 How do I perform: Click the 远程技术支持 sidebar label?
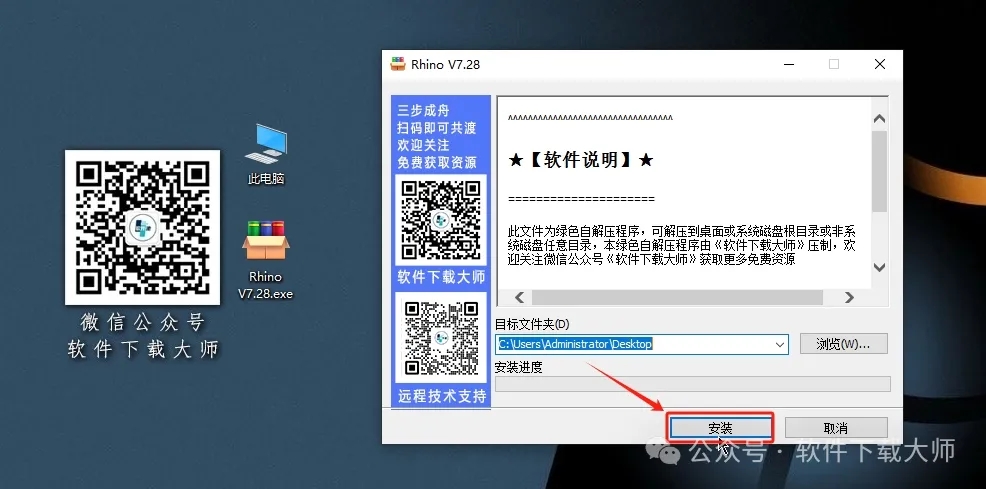(442, 397)
